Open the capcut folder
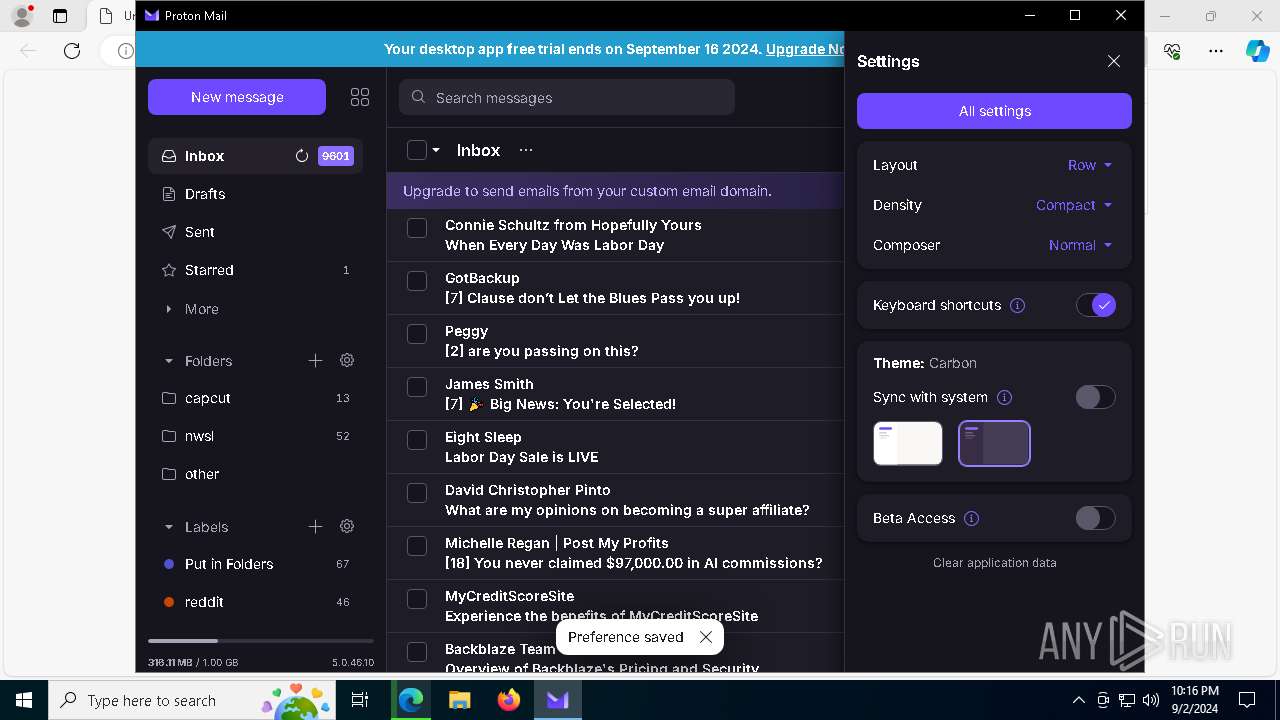The height and width of the screenshot is (720, 1280). click(255, 398)
